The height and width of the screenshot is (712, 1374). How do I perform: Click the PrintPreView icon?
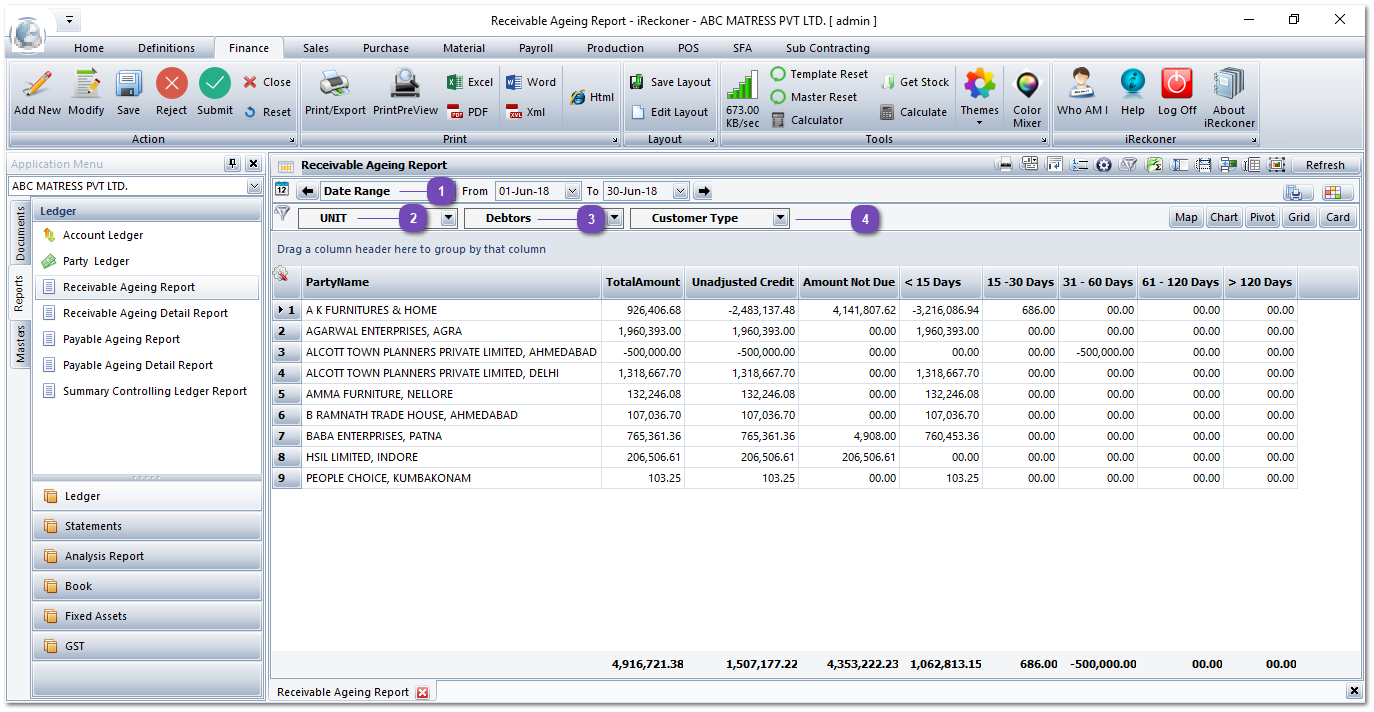405,92
